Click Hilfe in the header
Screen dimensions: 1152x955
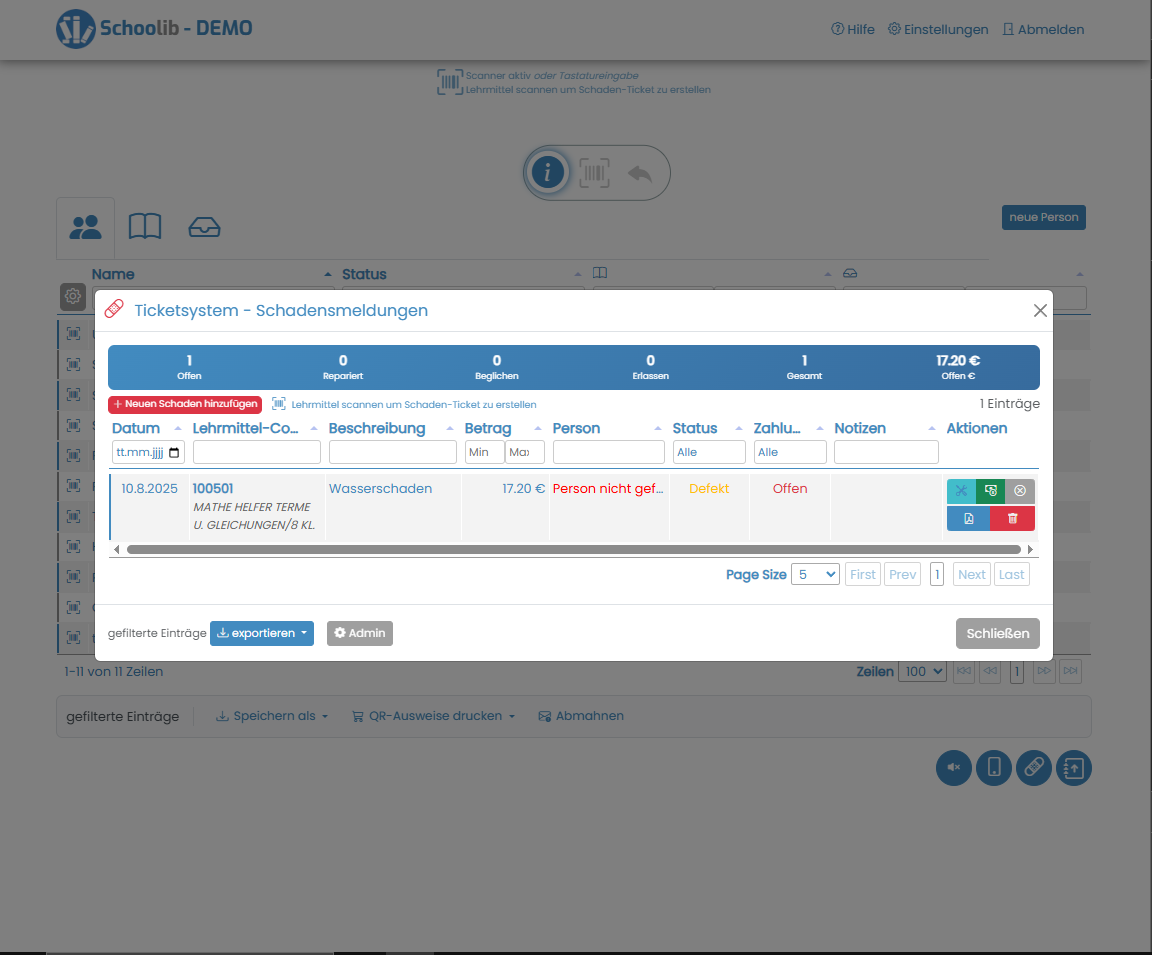pos(852,29)
